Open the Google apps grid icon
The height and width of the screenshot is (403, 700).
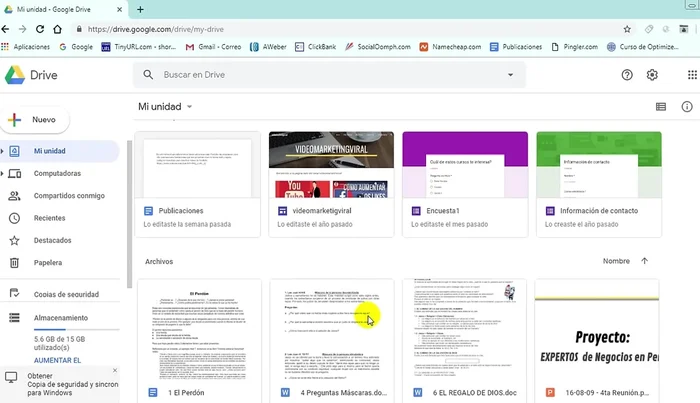[x=692, y=75]
